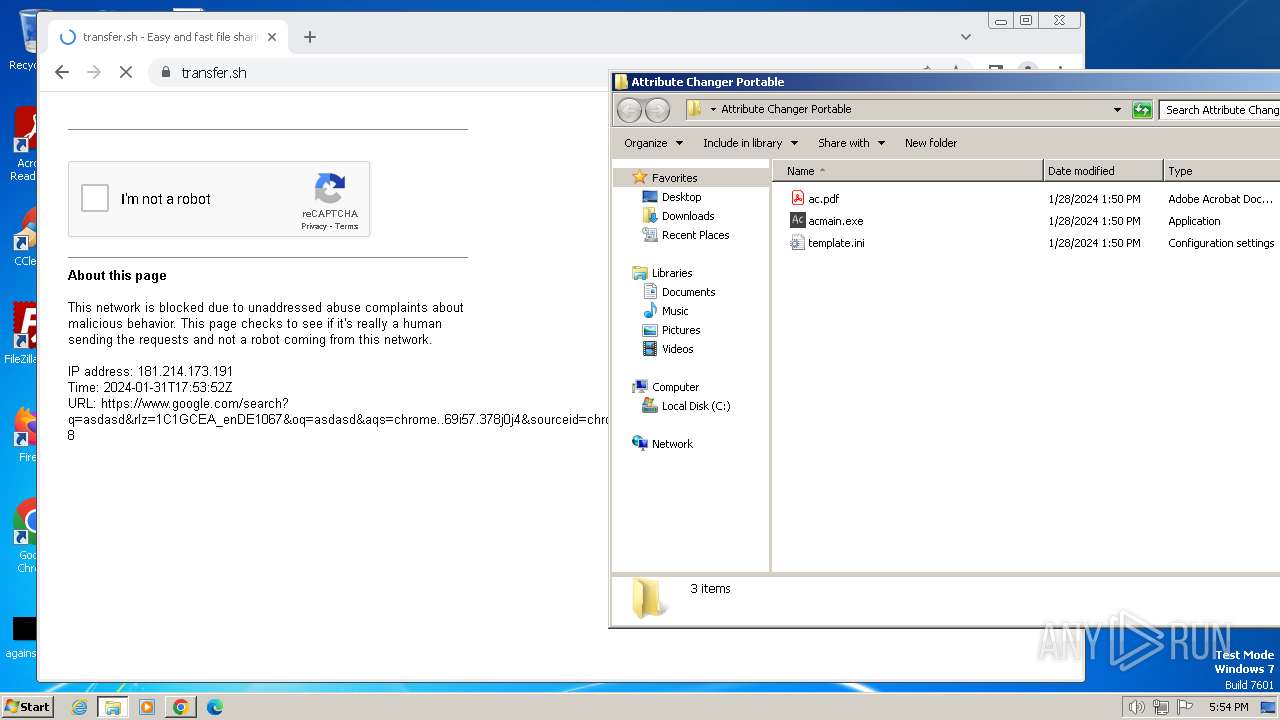Image resolution: width=1280 pixels, height=720 pixels.
Task: Click the Search Attribute Changer box
Action: pos(1220,110)
